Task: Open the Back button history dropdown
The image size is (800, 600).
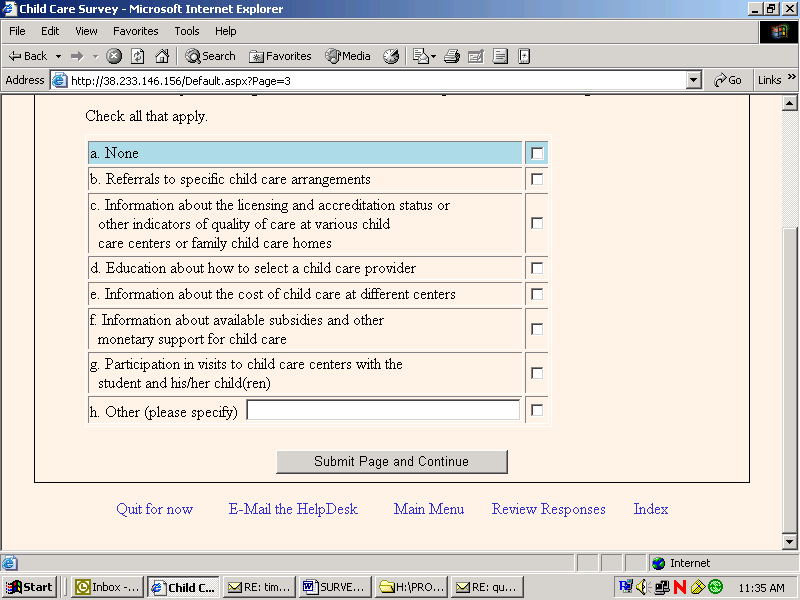Action: (58, 56)
